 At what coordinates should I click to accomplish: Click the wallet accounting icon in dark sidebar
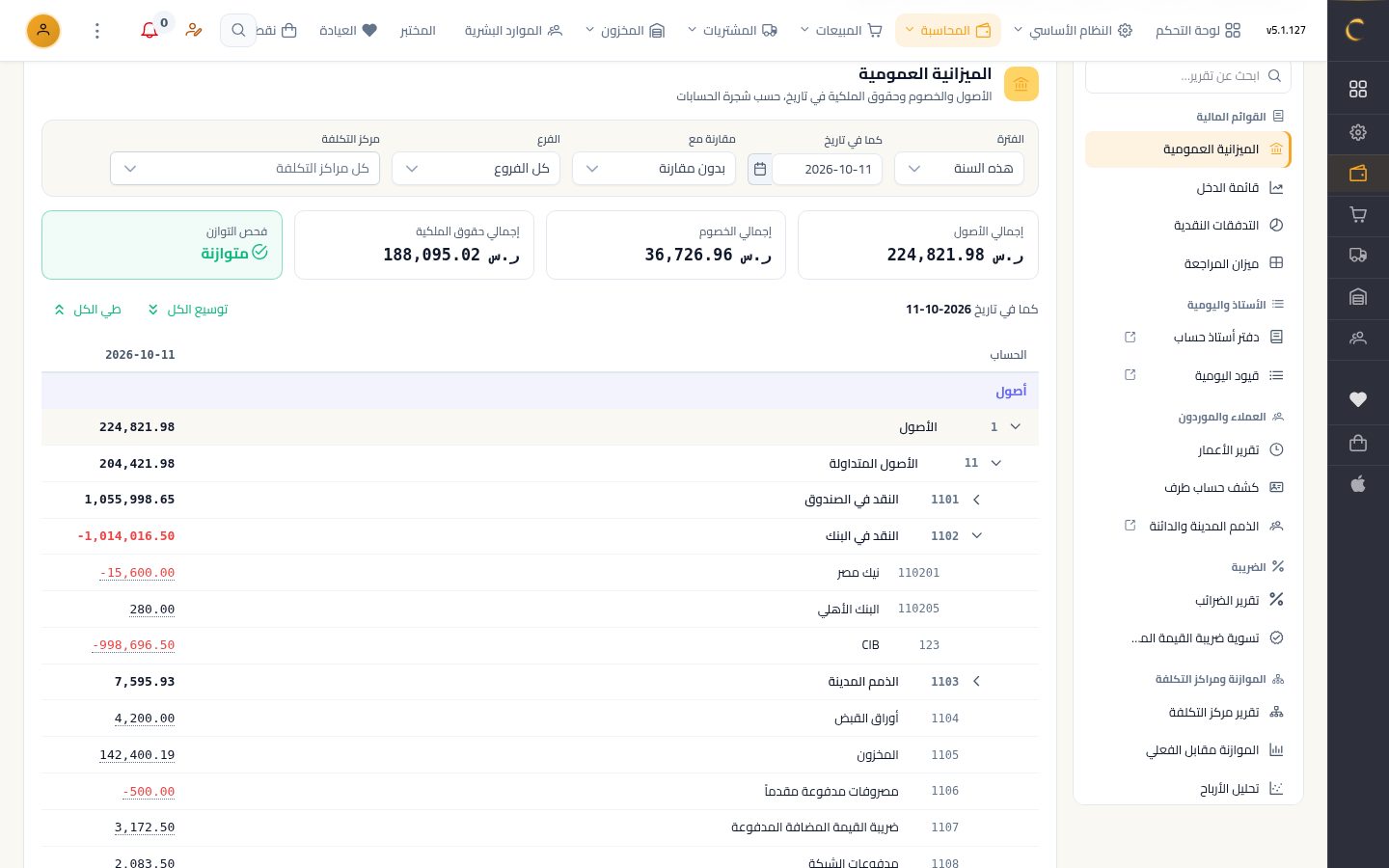pos(1358,174)
